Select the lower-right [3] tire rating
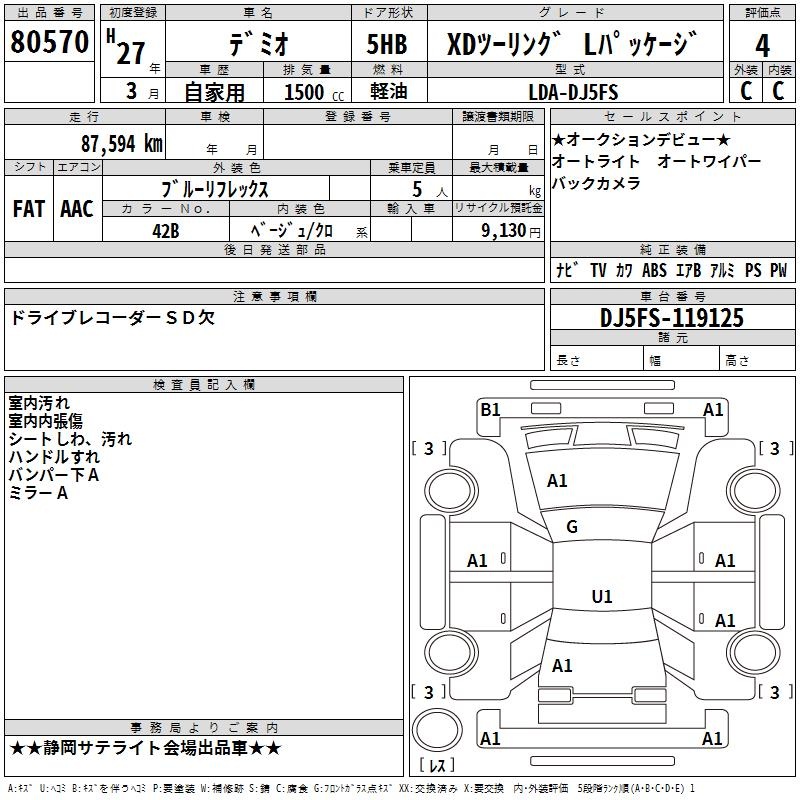Viewport: 800px width, 800px height. [771, 692]
